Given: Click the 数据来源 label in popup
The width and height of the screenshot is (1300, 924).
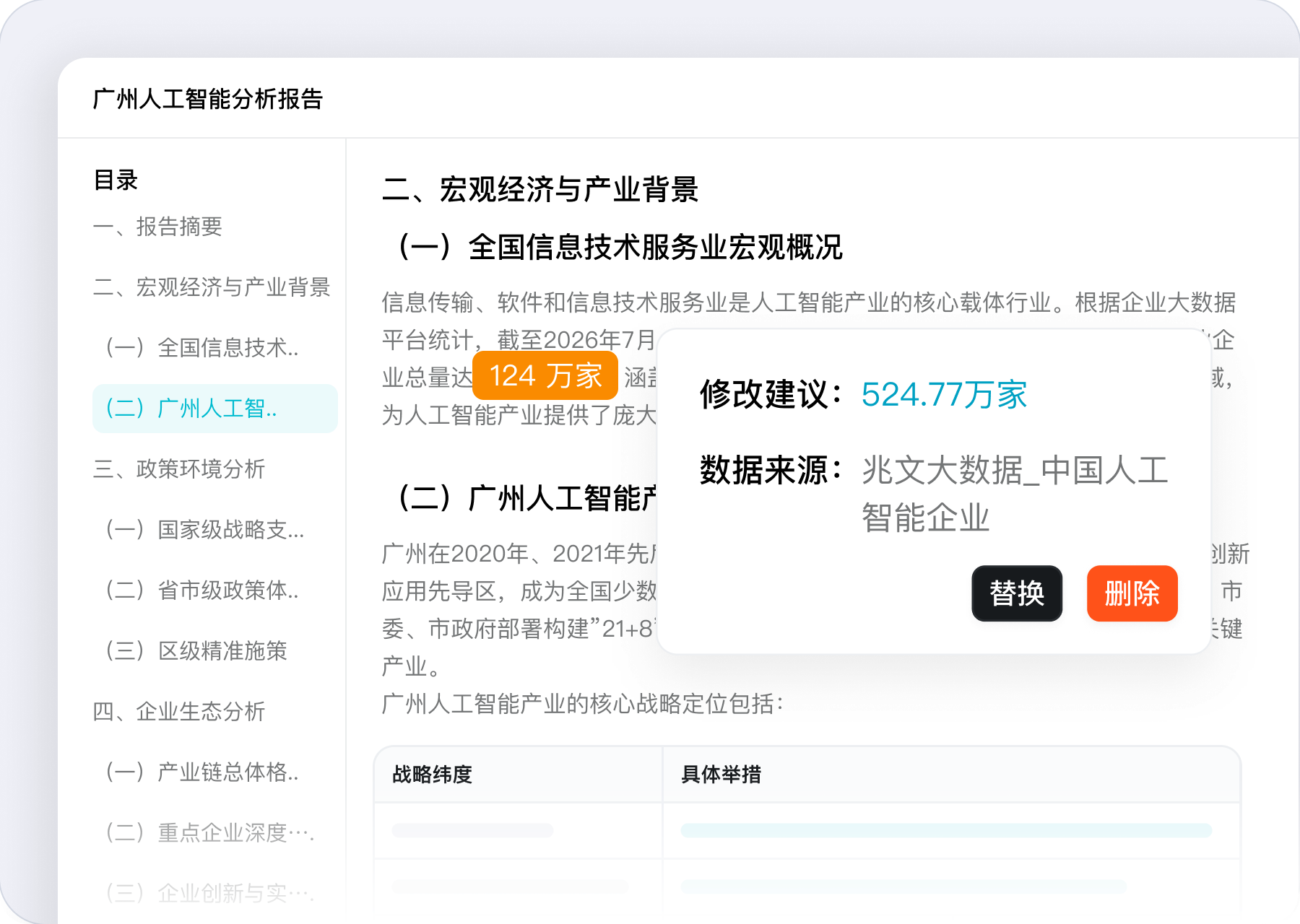Looking at the screenshot, I should (x=771, y=471).
